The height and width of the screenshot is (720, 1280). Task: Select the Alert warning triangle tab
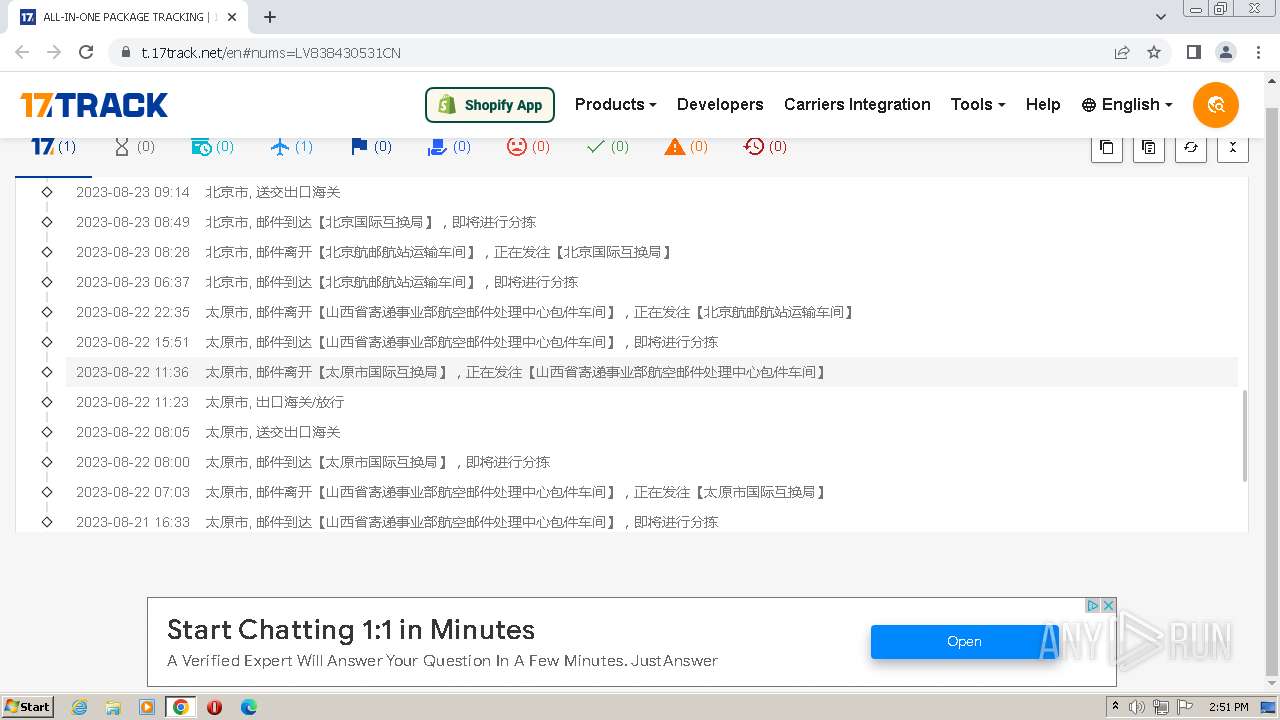point(686,146)
